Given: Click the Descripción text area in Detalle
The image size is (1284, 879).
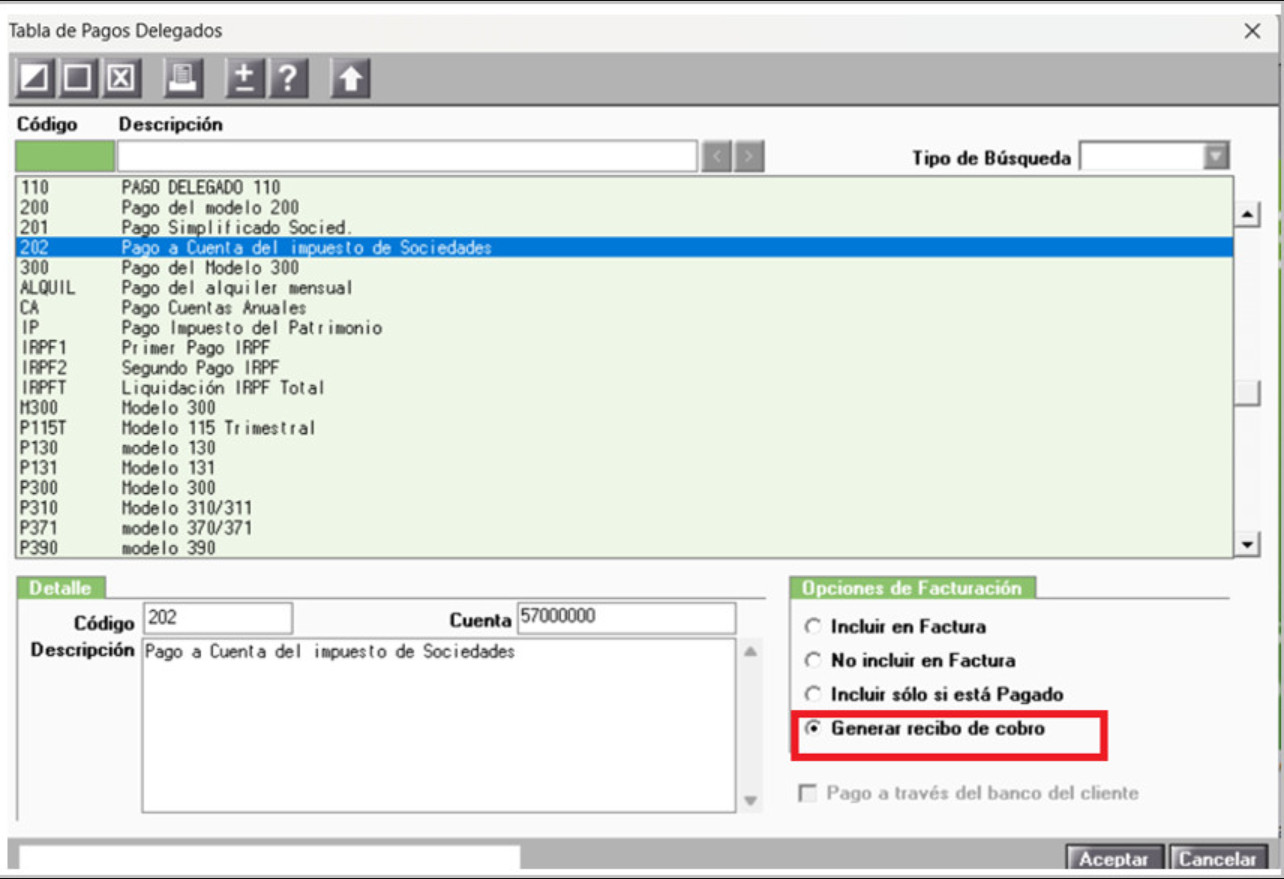Looking at the screenshot, I should pyautogui.click(x=439, y=725).
